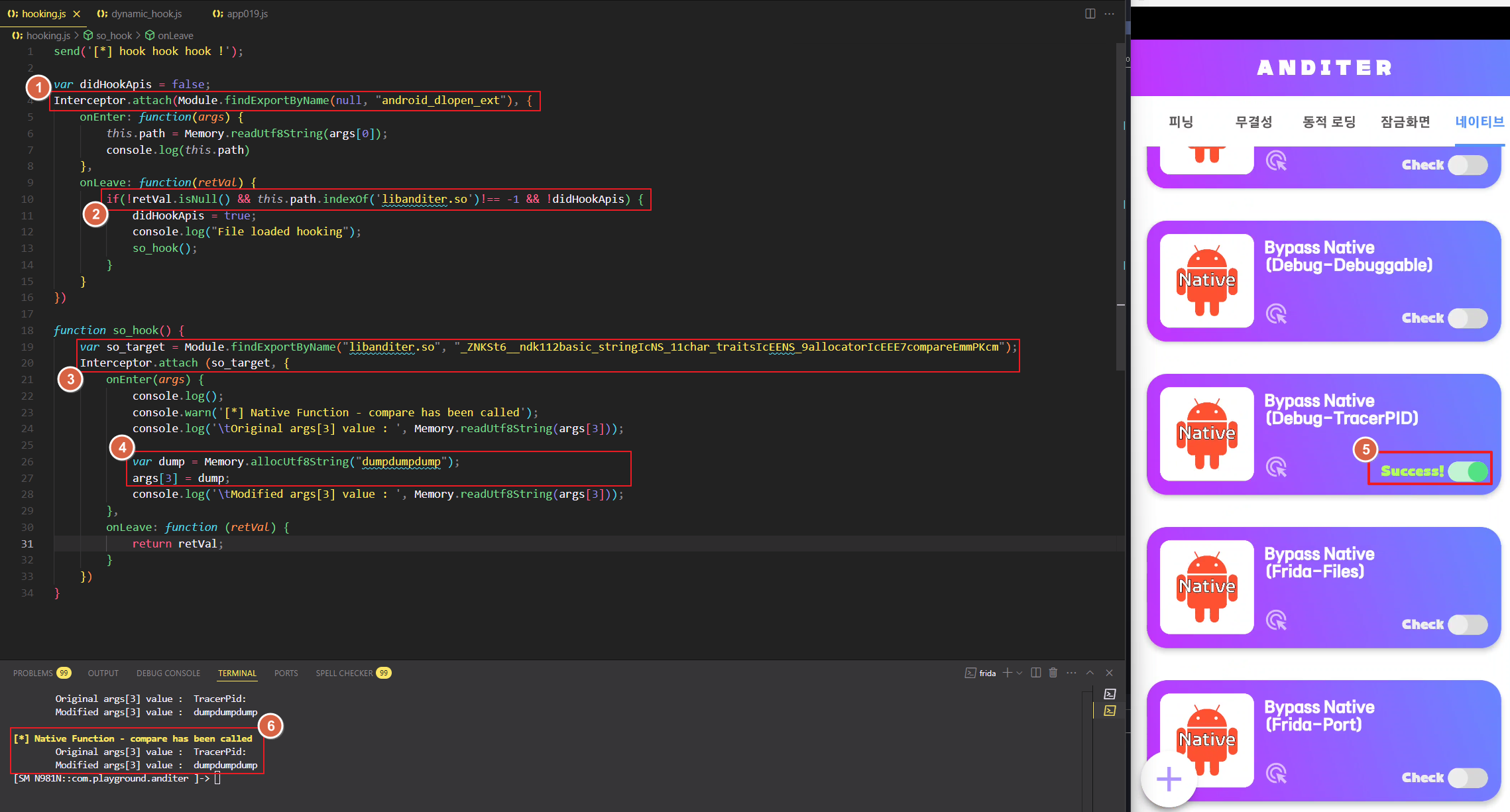Tap the click-cursor icon on the top card

pos(1276,161)
